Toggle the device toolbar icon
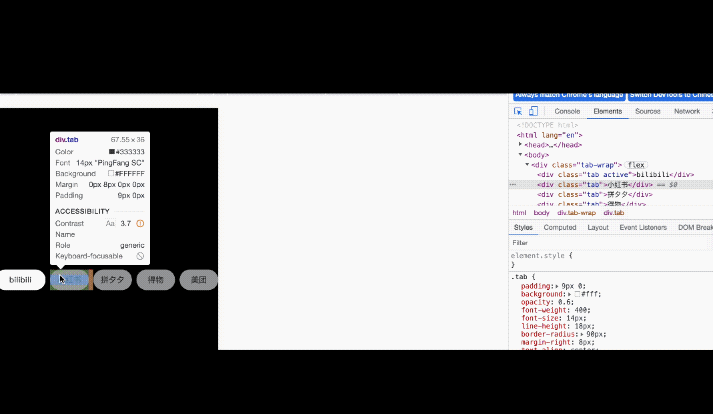 tap(533, 111)
